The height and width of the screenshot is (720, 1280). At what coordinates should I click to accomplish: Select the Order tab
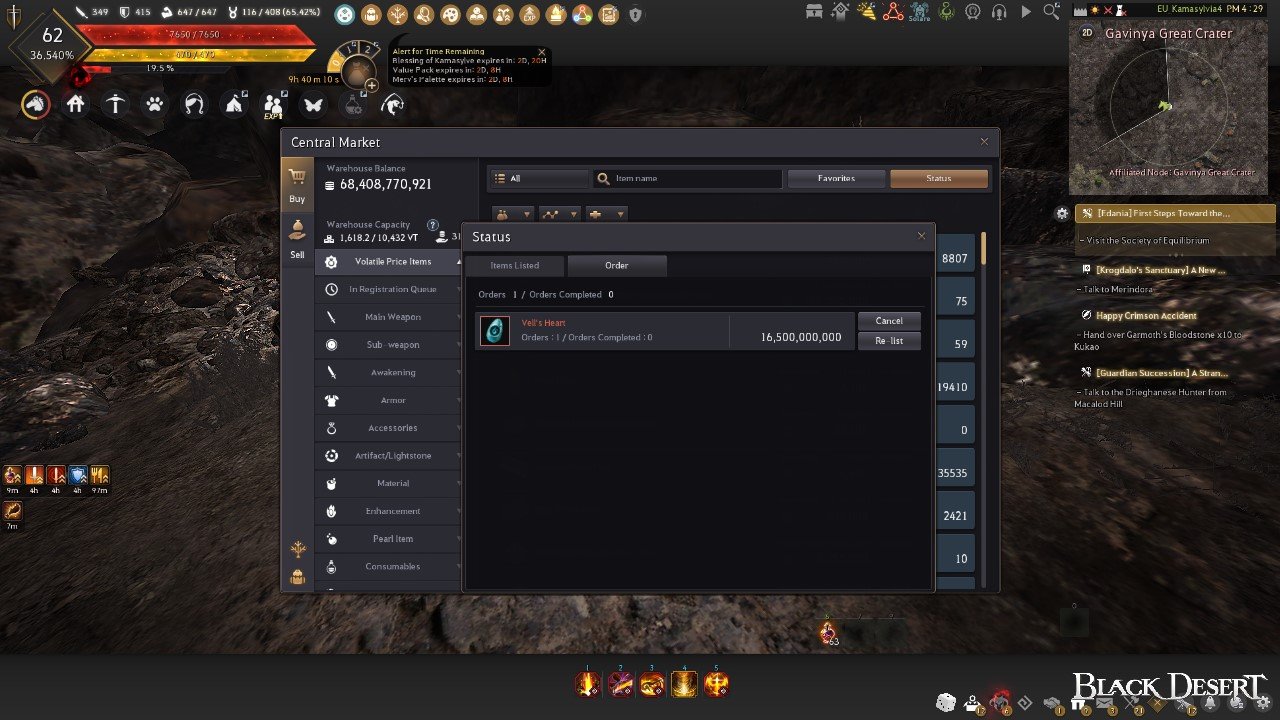[x=616, y=265]
